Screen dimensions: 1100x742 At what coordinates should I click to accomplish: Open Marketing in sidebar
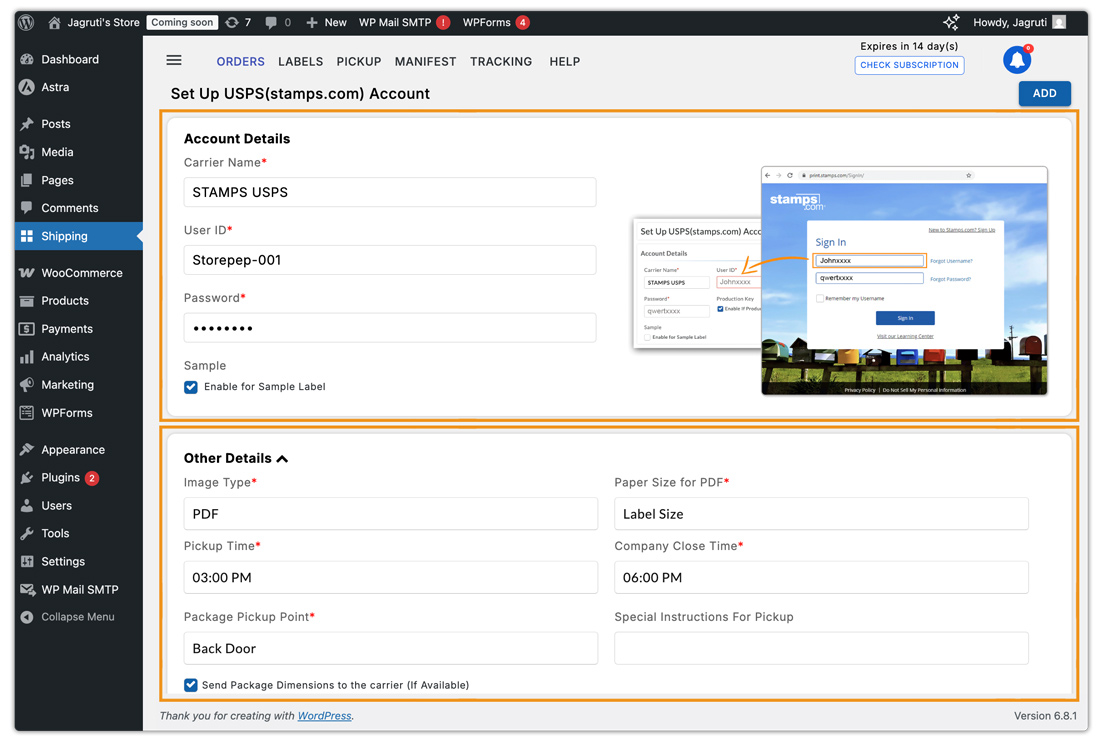79,385
